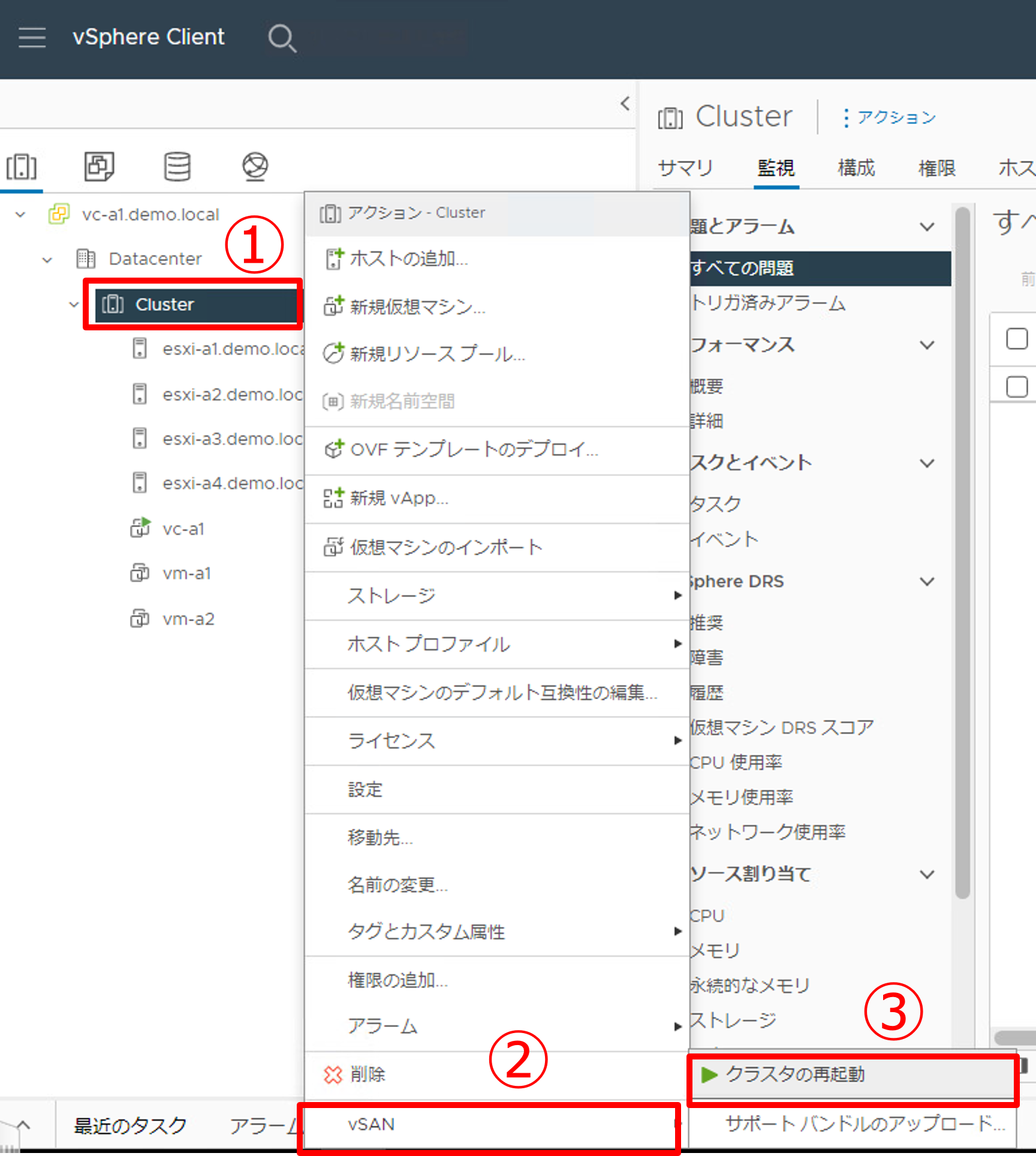Click the Datacenter building icon

86,258
